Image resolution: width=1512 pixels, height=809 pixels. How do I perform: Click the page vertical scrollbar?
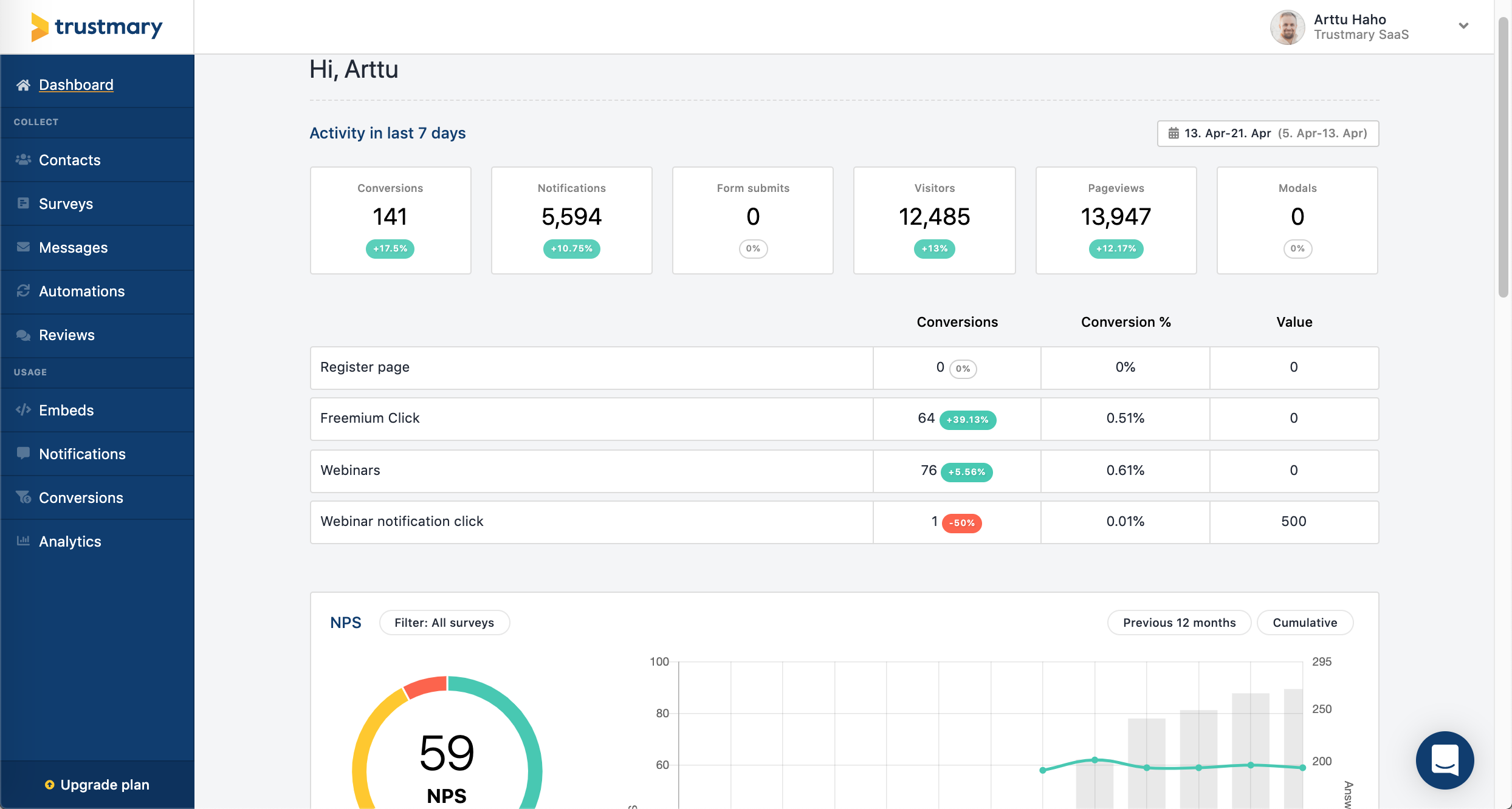(1503, 158)
